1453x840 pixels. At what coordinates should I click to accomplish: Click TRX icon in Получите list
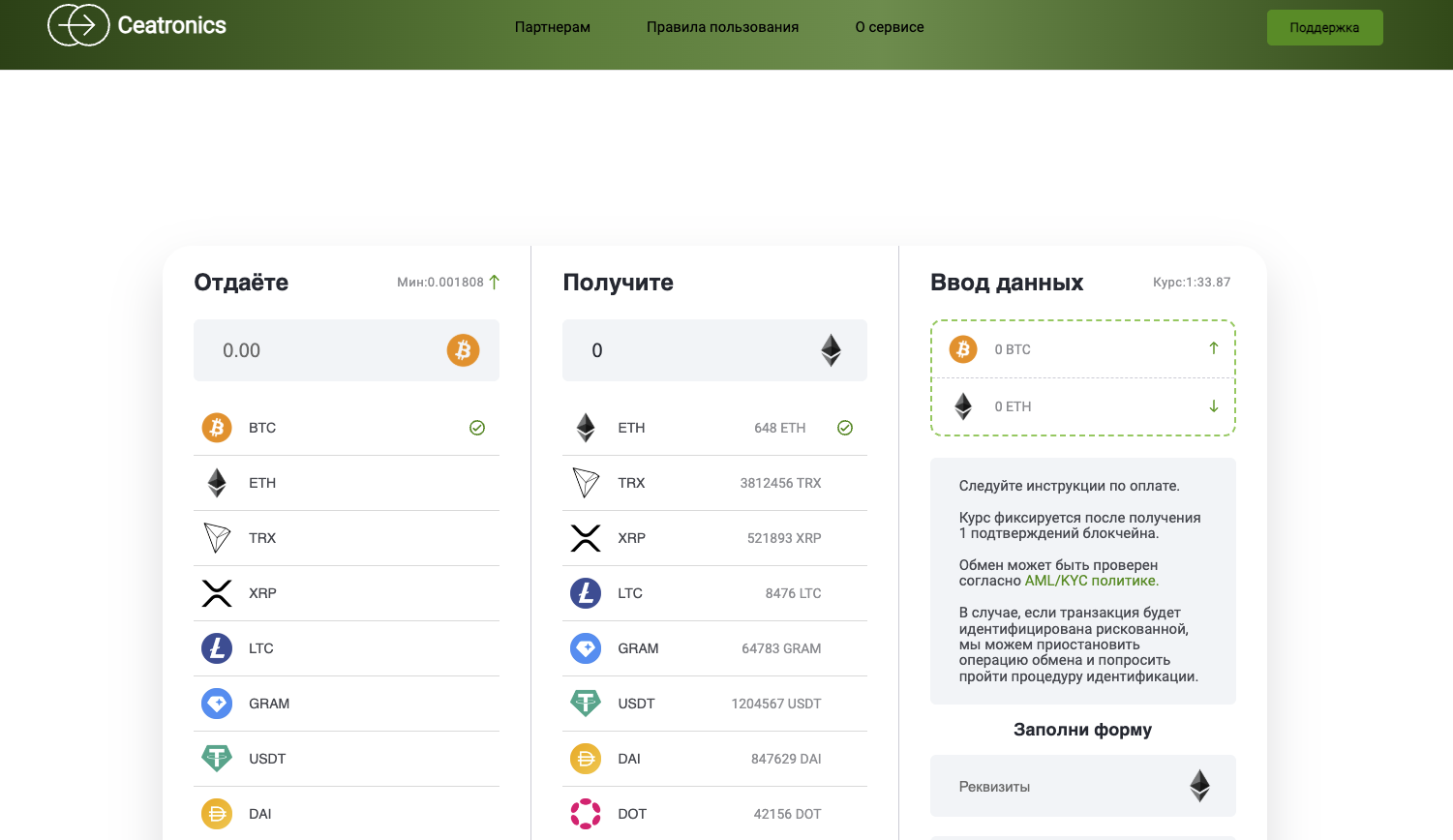click(x=586, y=483)
